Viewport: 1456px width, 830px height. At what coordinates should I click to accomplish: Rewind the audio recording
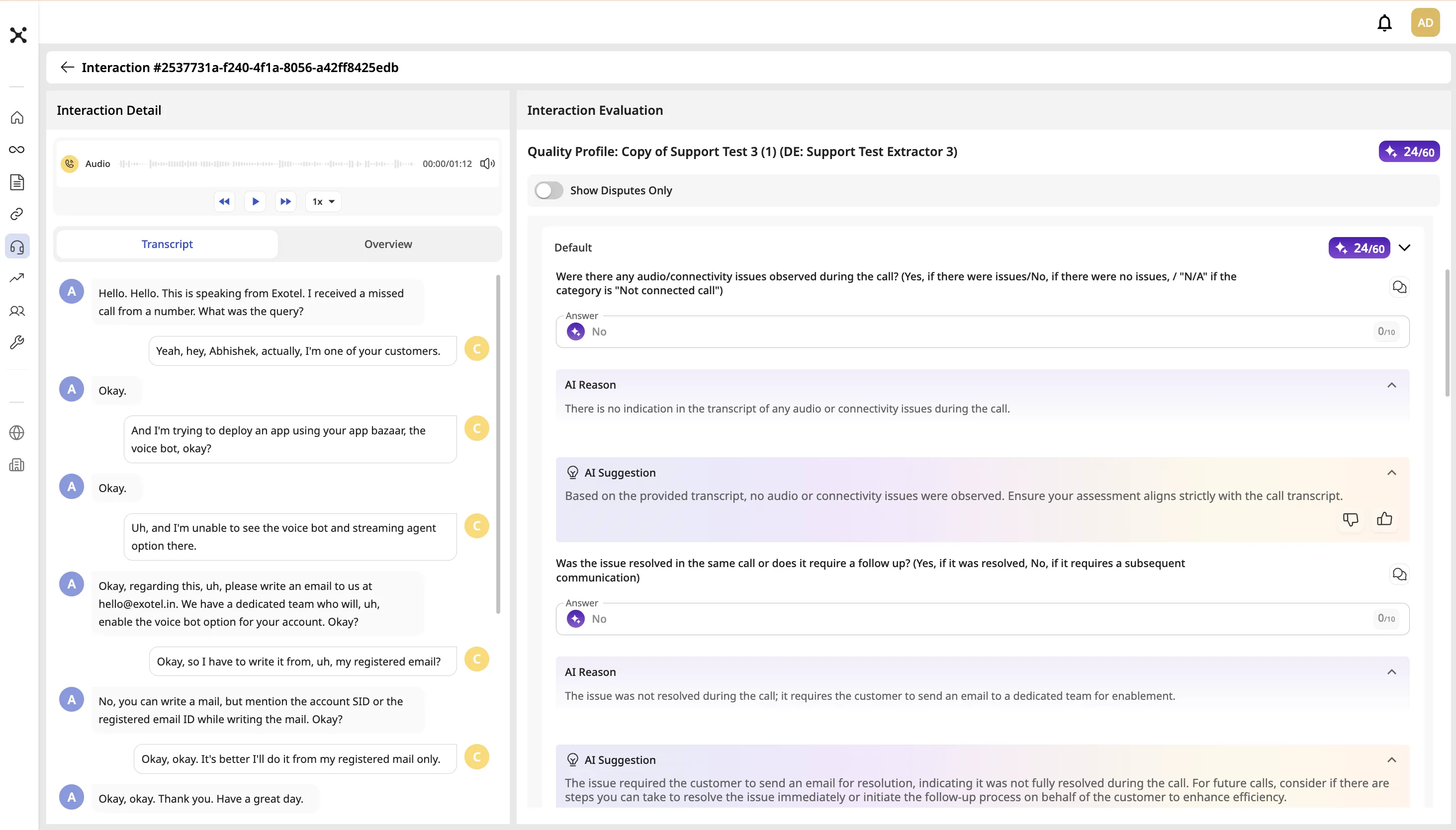point(224,201)
